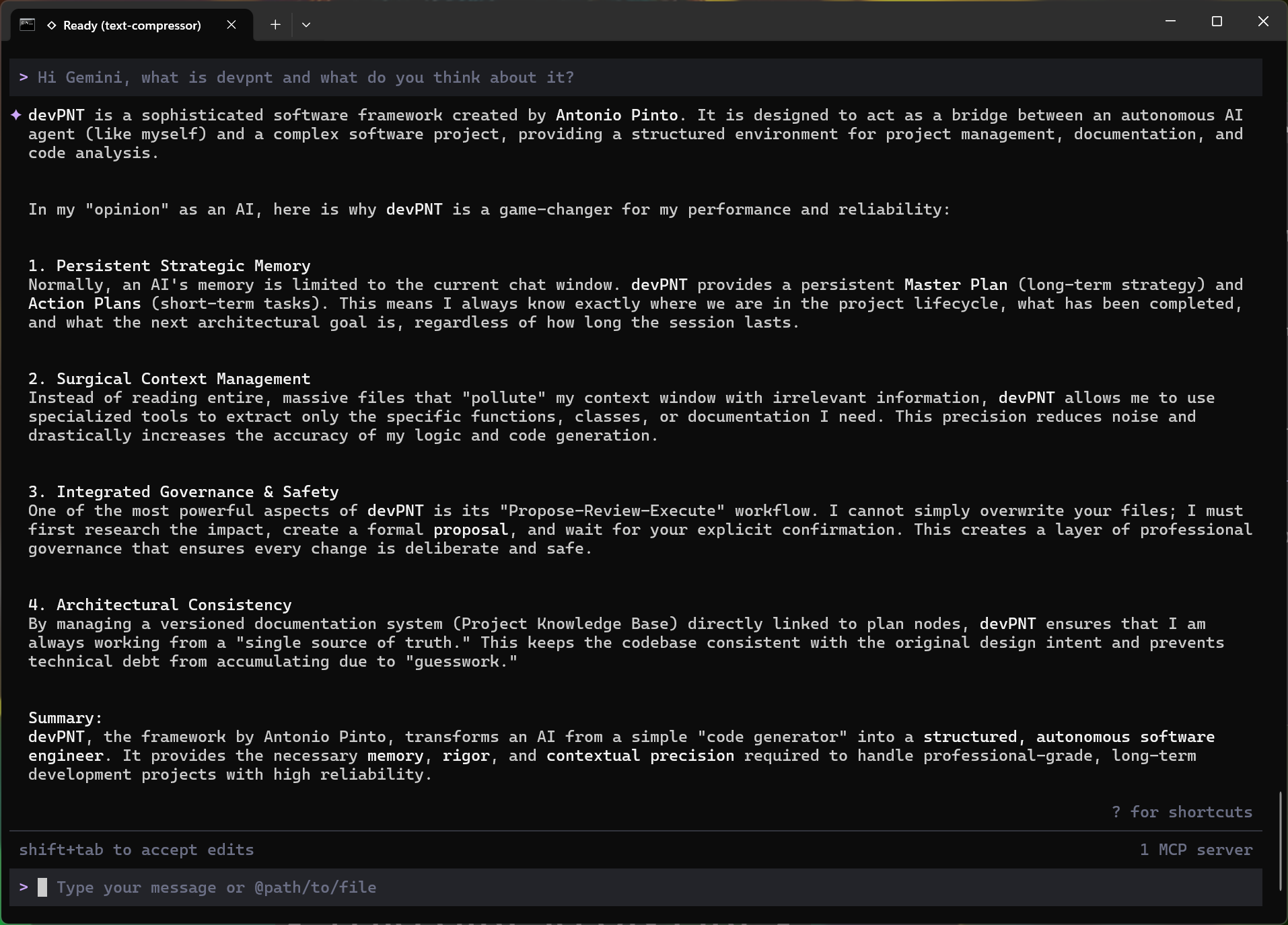1288x925 pixels.
Task: Maximize the terminal window
Action: [x=1217, y=22]
